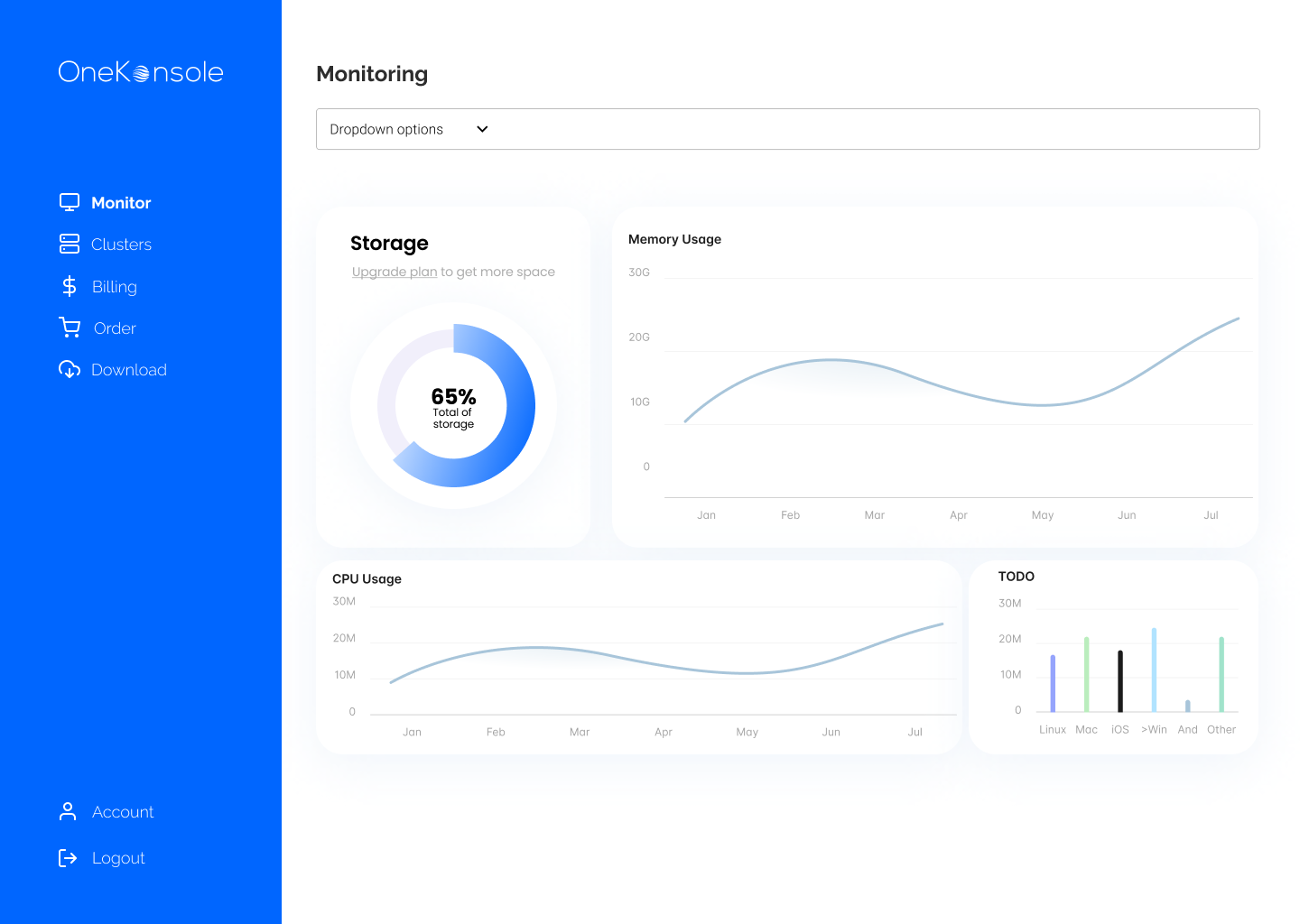Click the Logout arrow icon

[68, 857]
